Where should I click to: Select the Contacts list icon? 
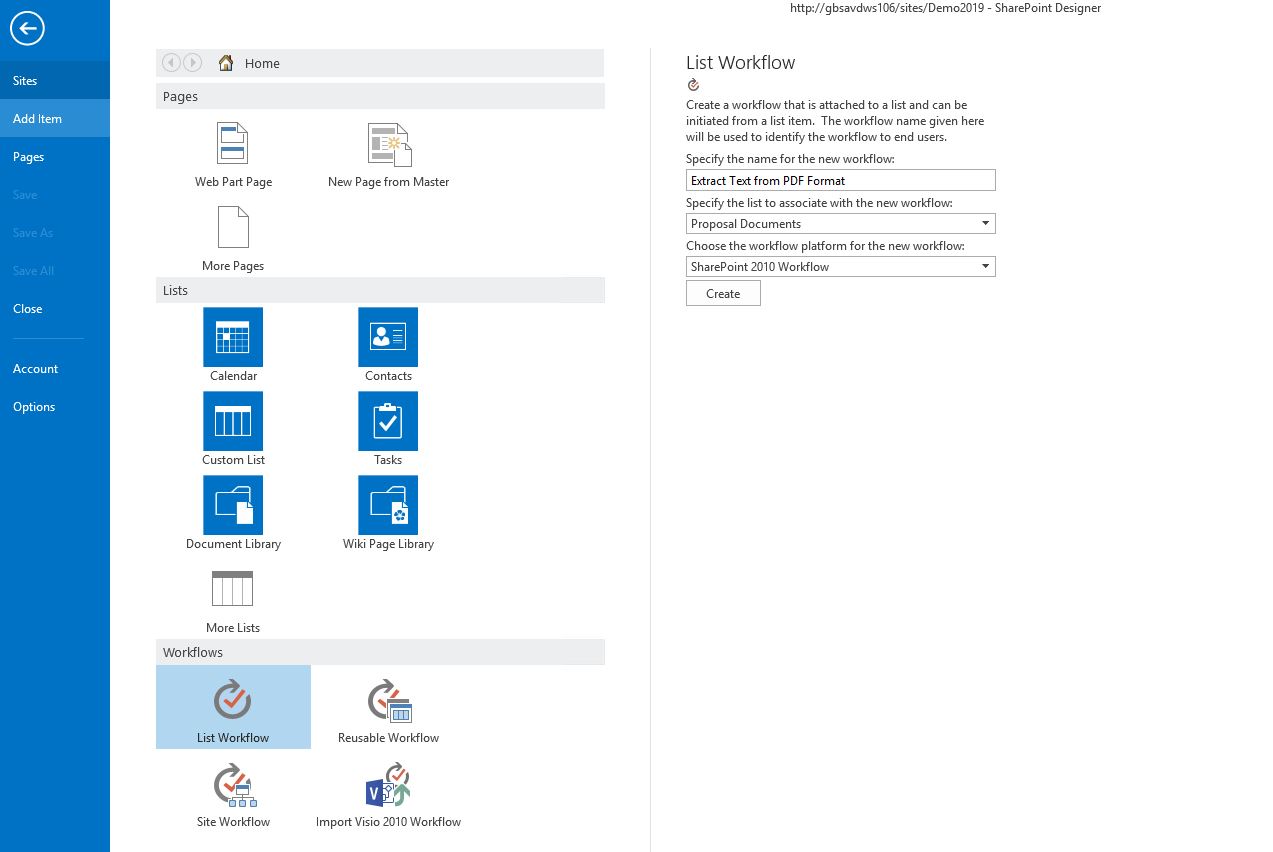[x=388, y=337]
